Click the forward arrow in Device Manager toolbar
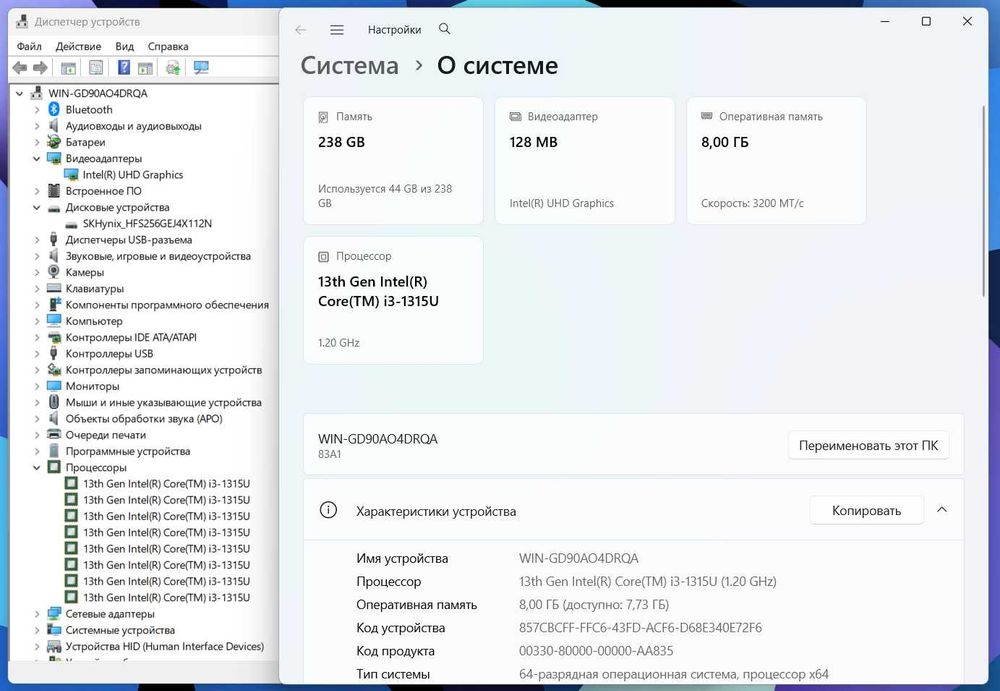 [x=40, y=68]
